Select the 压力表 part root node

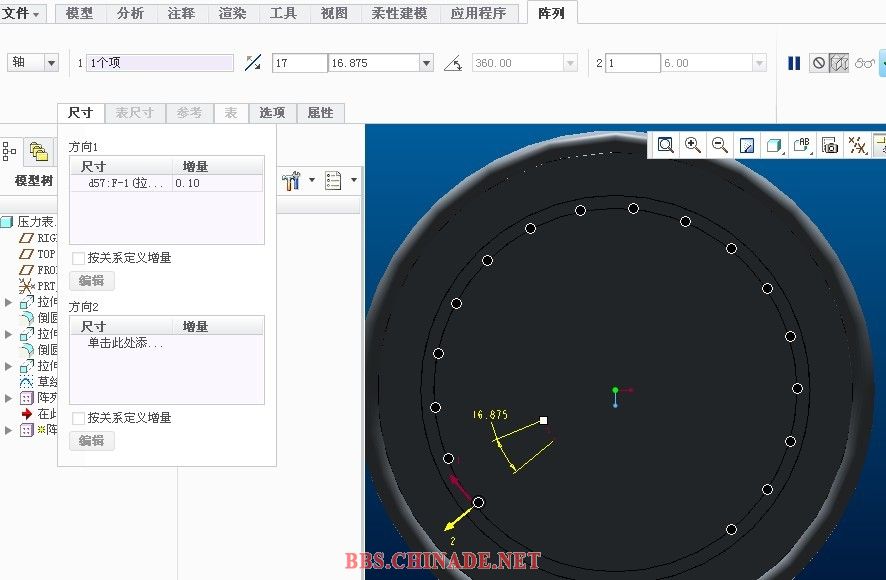[28, 222]
